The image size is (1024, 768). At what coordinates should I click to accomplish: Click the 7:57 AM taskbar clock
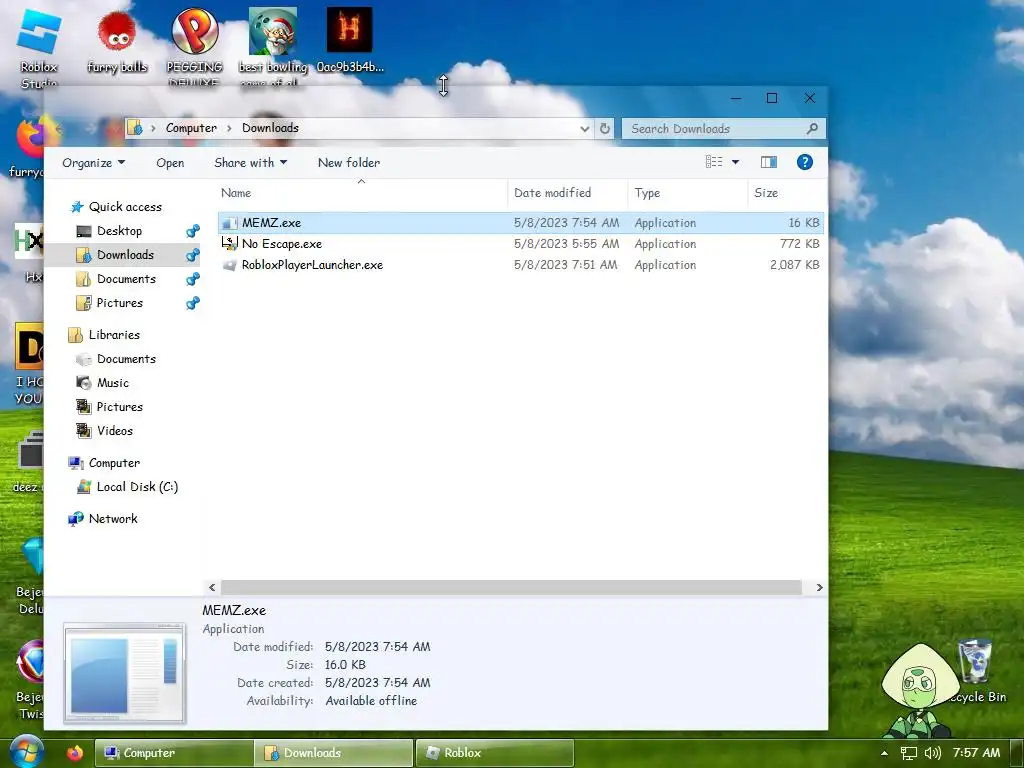[976, 753]
